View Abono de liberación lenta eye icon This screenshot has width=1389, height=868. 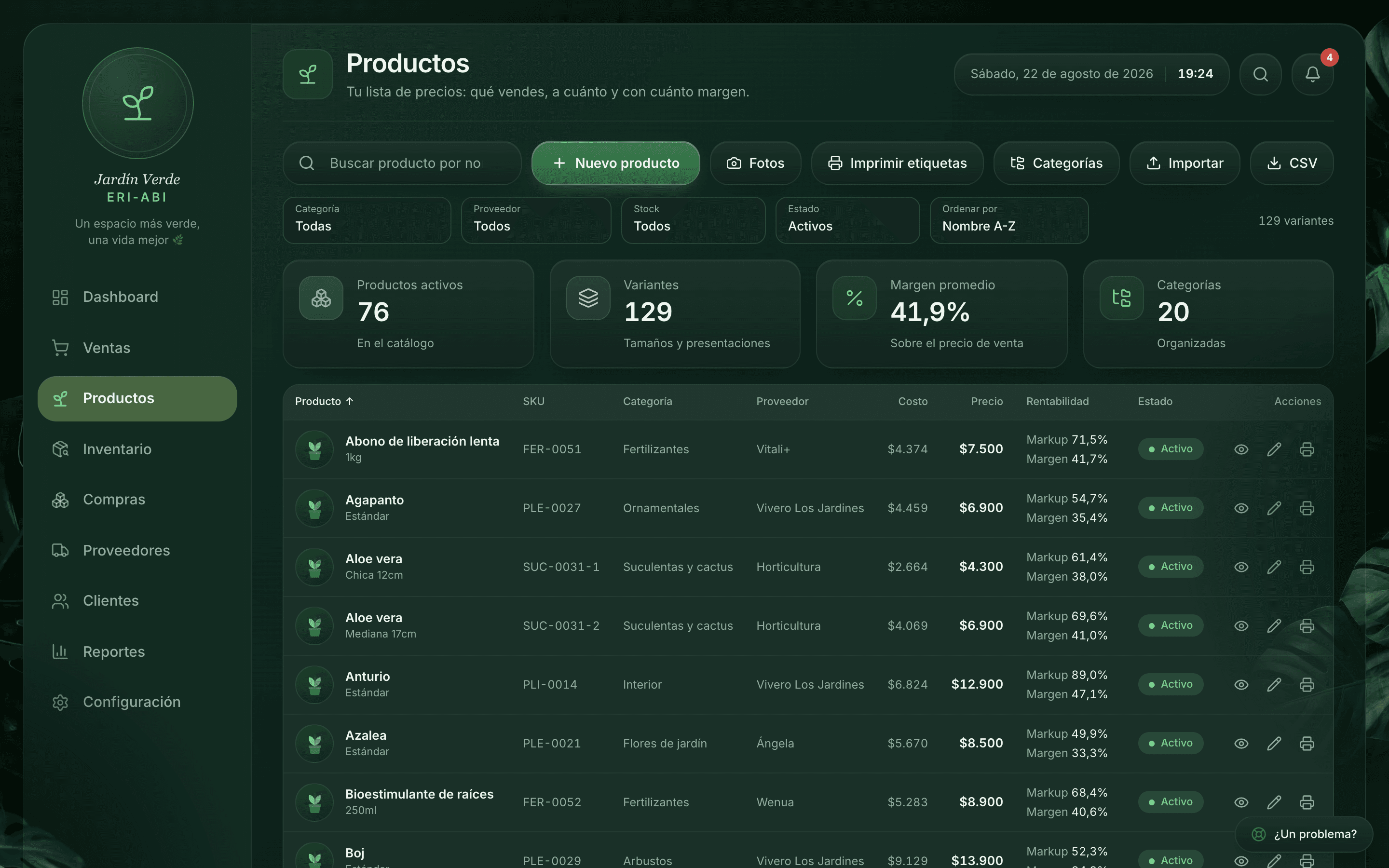1241,449
